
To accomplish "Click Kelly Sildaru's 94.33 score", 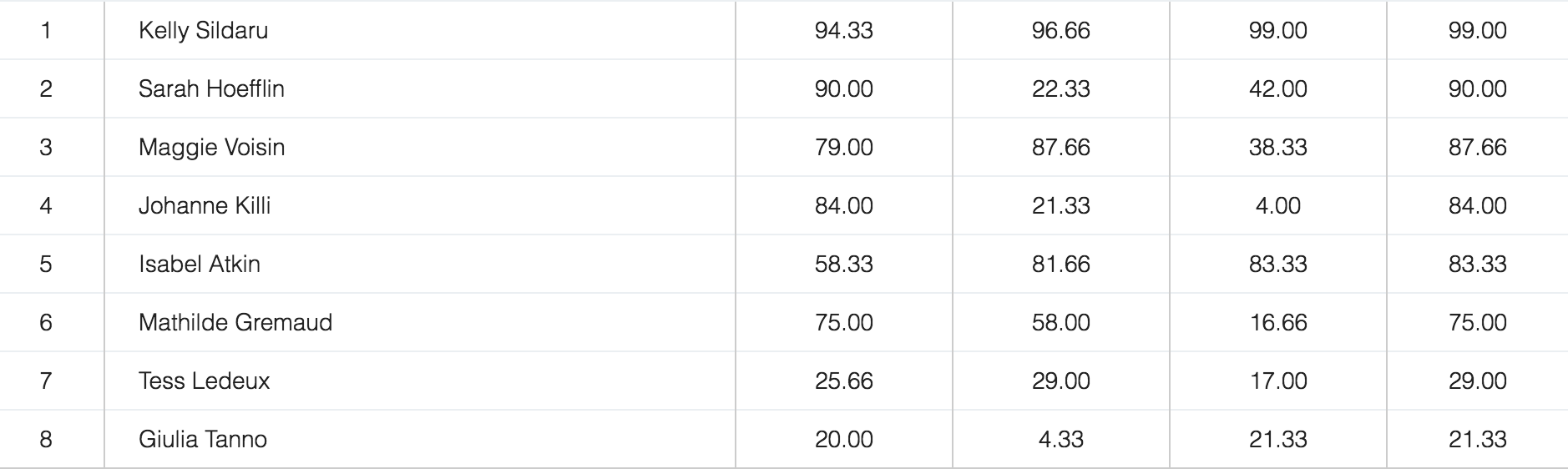I will (843, 31).
